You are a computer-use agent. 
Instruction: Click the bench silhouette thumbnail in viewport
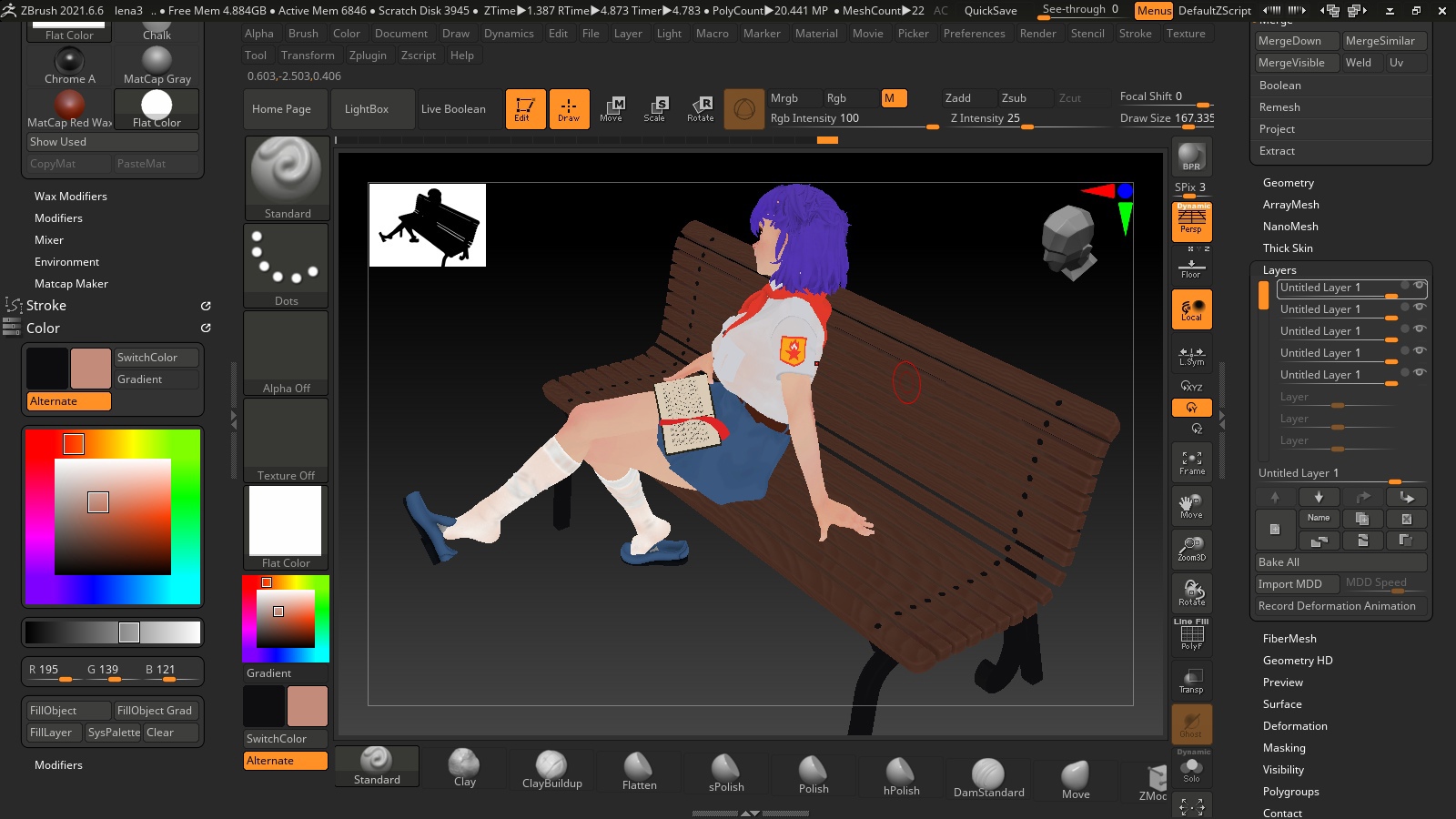tap(427, 225)
